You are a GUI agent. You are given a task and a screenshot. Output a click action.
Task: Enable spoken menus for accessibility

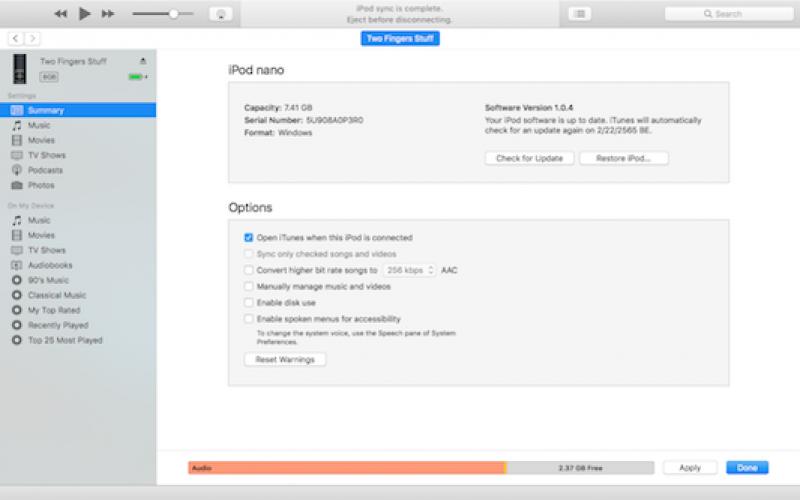click(248, 319)
